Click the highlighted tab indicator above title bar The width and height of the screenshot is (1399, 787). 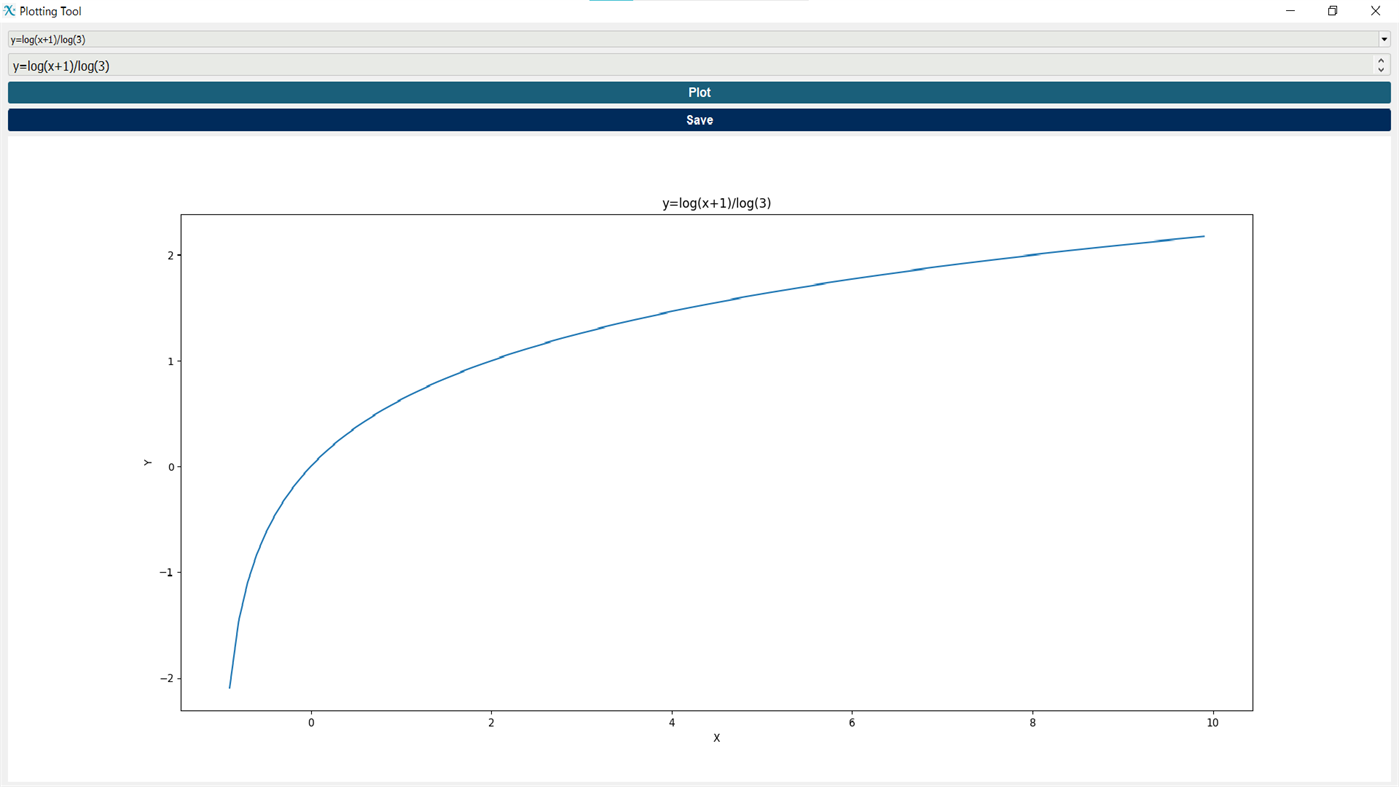pos(610,2)
